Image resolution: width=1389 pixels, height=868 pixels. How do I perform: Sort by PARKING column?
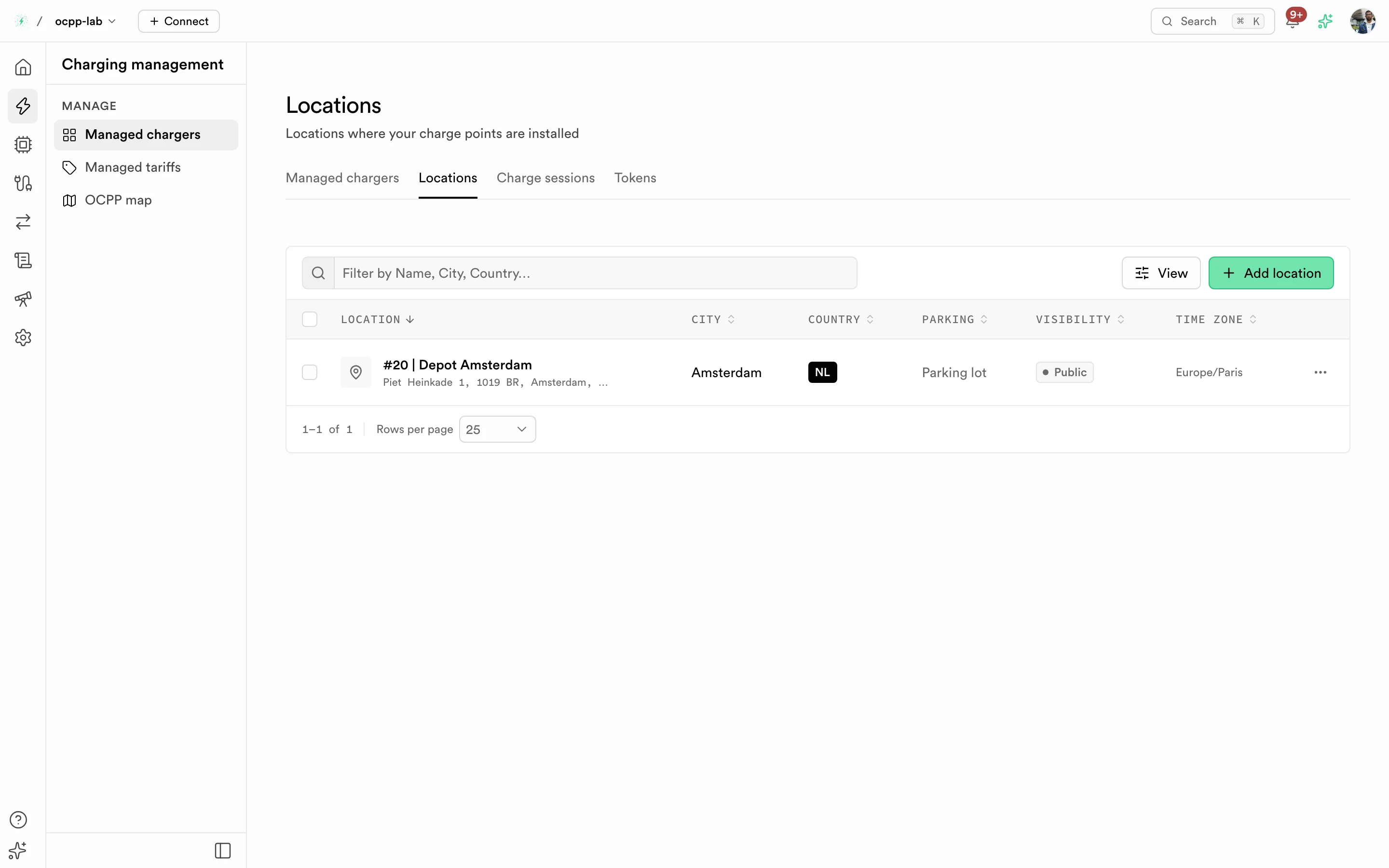coord(954,319)
